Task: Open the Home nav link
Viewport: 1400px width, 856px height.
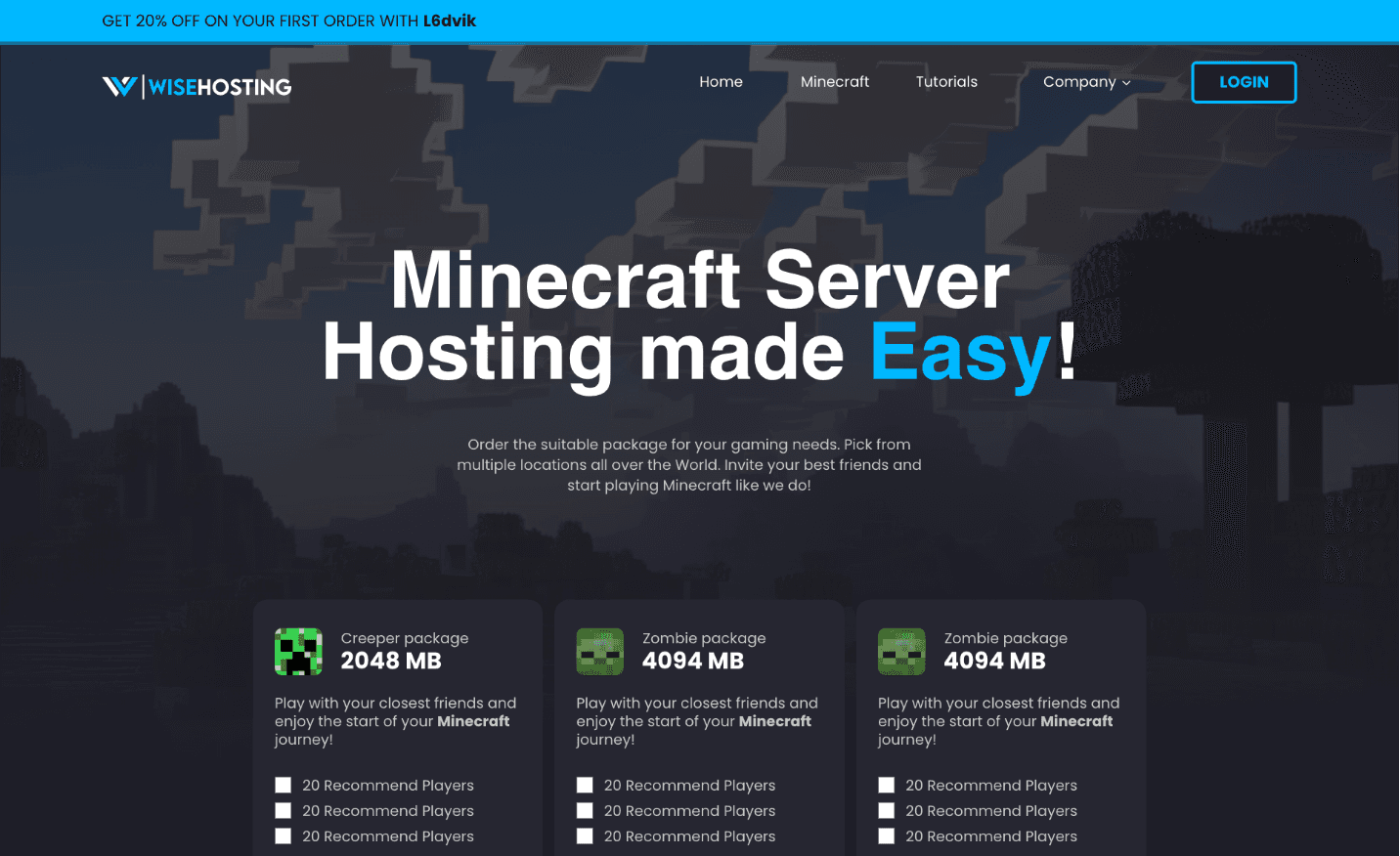Action: coord(722,82)
